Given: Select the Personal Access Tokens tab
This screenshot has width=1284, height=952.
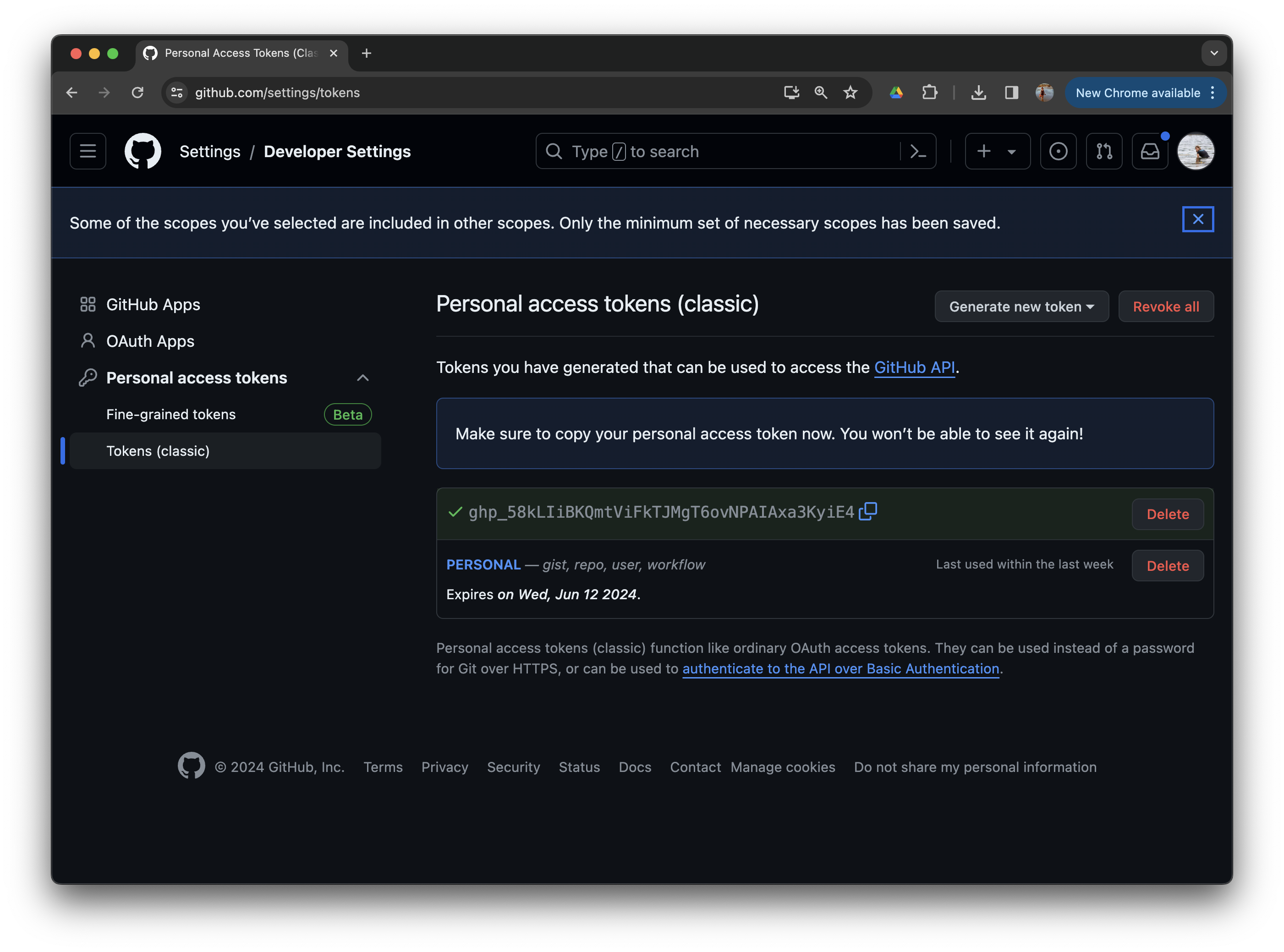Looking at the screenshot, I should [241, 54].
